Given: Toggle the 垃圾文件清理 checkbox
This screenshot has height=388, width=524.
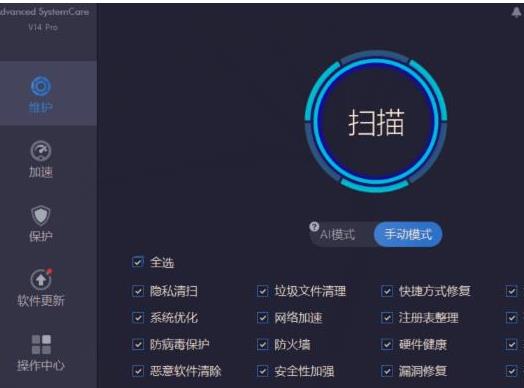Looking at the screenshot, I should coord(262,291).
